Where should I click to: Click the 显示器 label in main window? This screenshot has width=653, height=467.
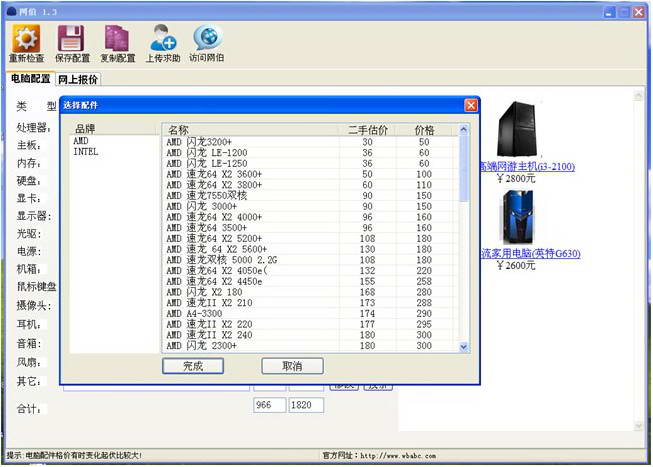coord(34,216)
